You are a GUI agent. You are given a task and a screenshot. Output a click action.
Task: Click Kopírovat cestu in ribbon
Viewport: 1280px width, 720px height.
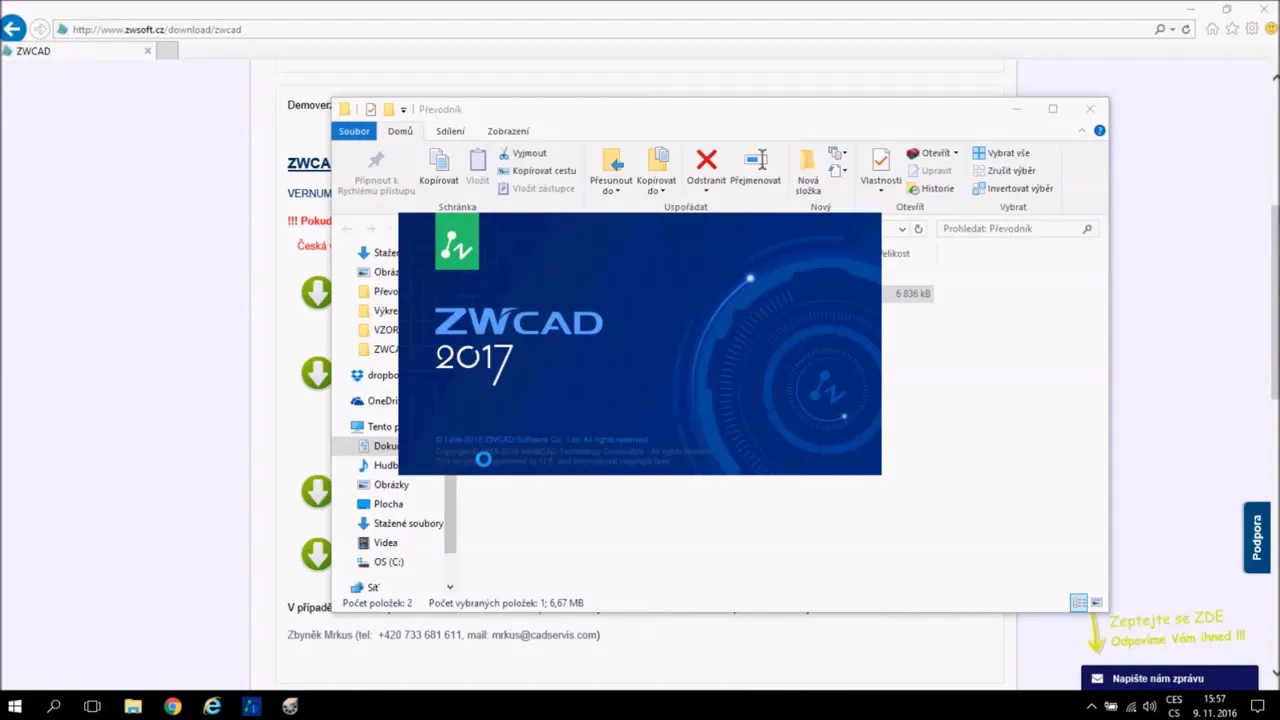537,171
